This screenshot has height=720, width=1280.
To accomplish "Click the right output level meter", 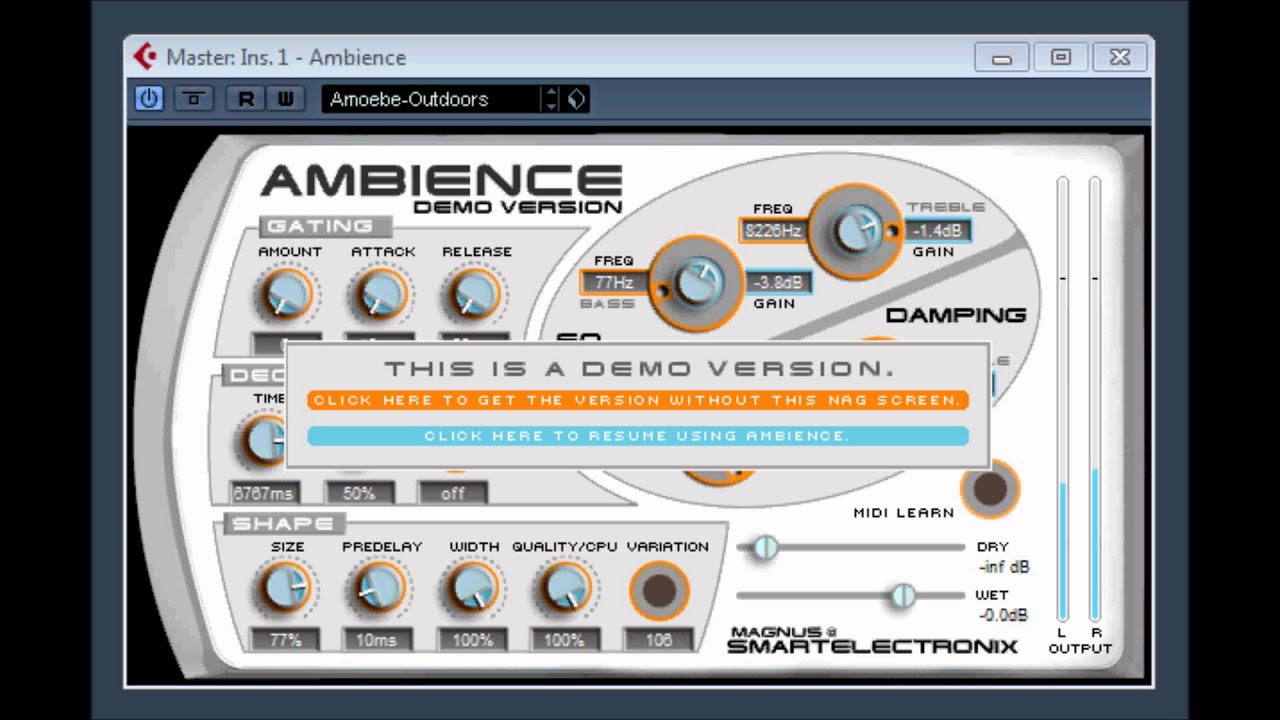I will pyautogui.click(x=1095, y=400).
